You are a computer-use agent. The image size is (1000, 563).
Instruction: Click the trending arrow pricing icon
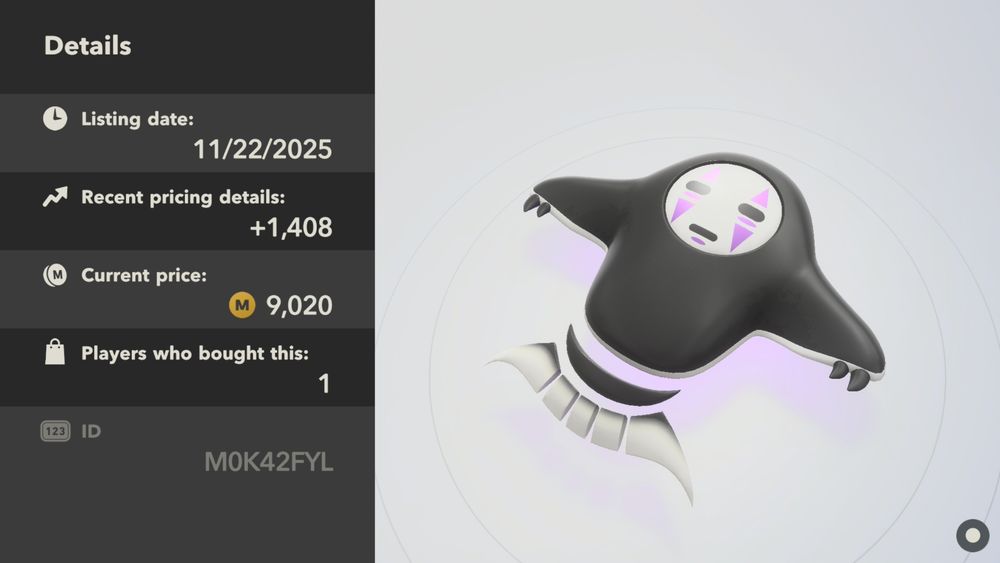pos(55,197)
